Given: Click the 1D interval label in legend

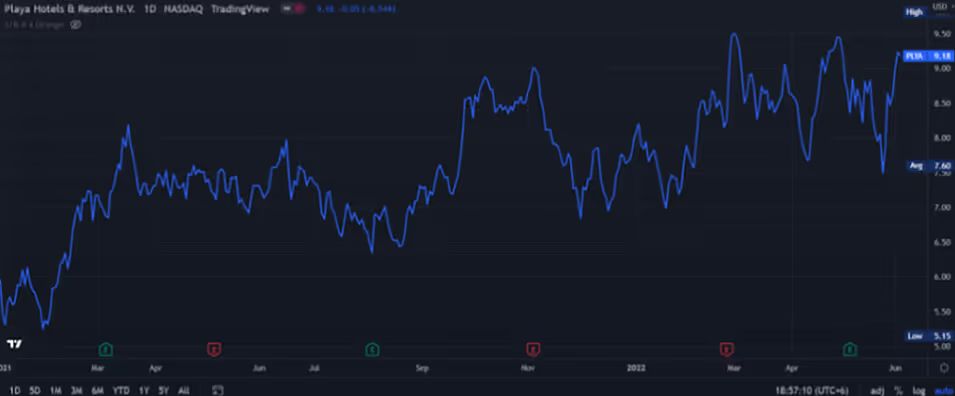Looking at the screenshot, I should pos(149,9).
